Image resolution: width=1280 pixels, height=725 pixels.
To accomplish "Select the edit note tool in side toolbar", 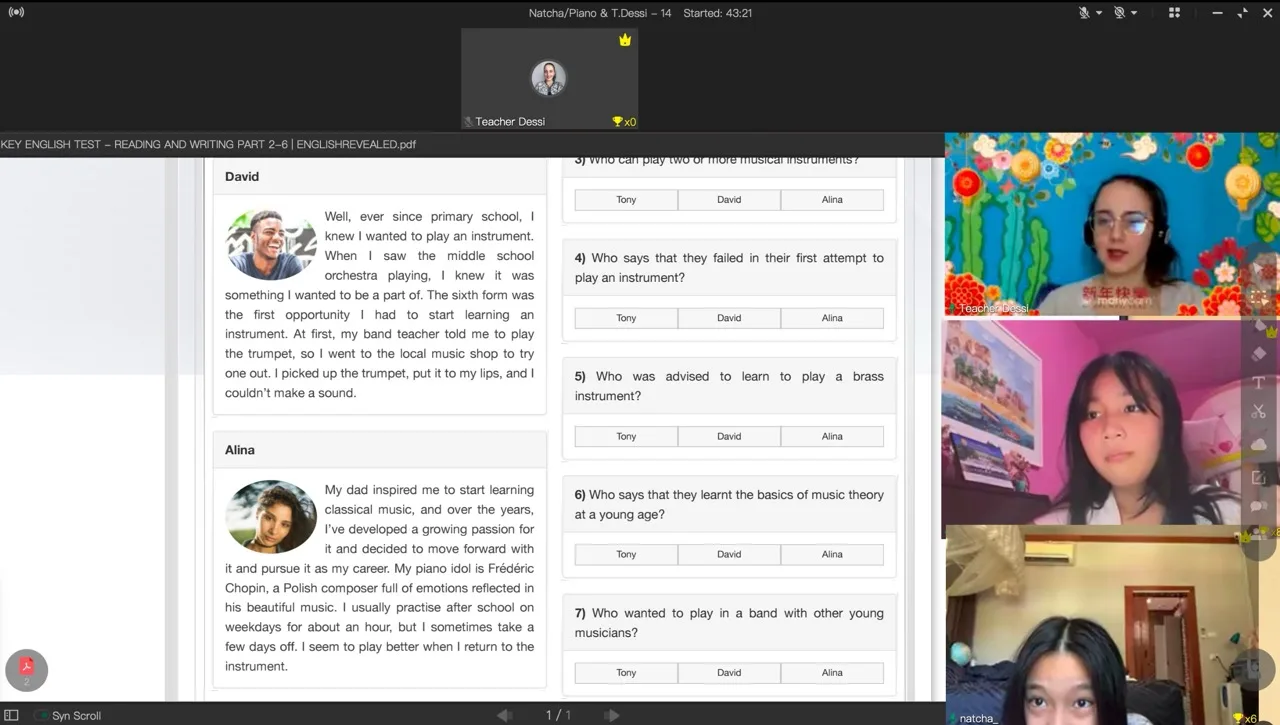I will (x=1259, y=477).
